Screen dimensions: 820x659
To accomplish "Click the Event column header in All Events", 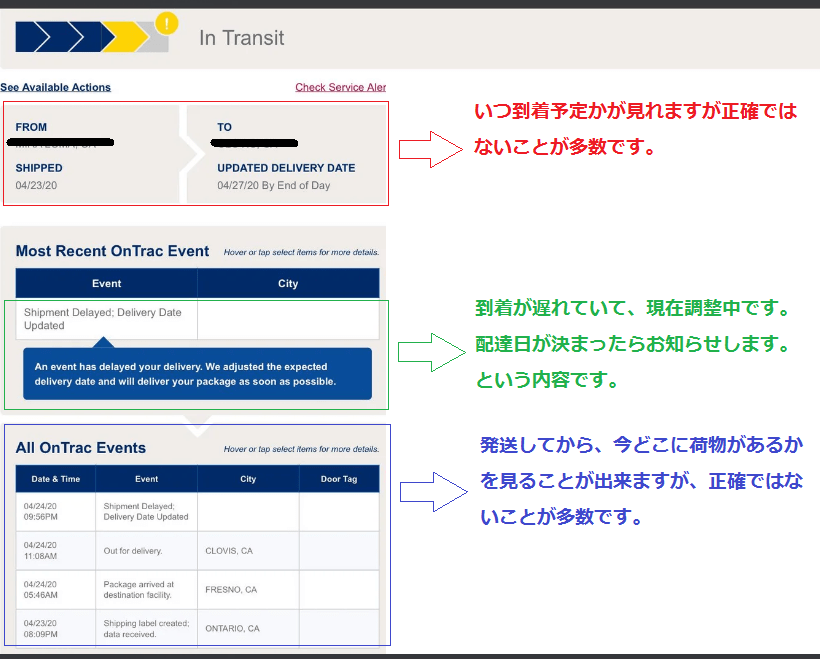I will click(x=146, y=479).
